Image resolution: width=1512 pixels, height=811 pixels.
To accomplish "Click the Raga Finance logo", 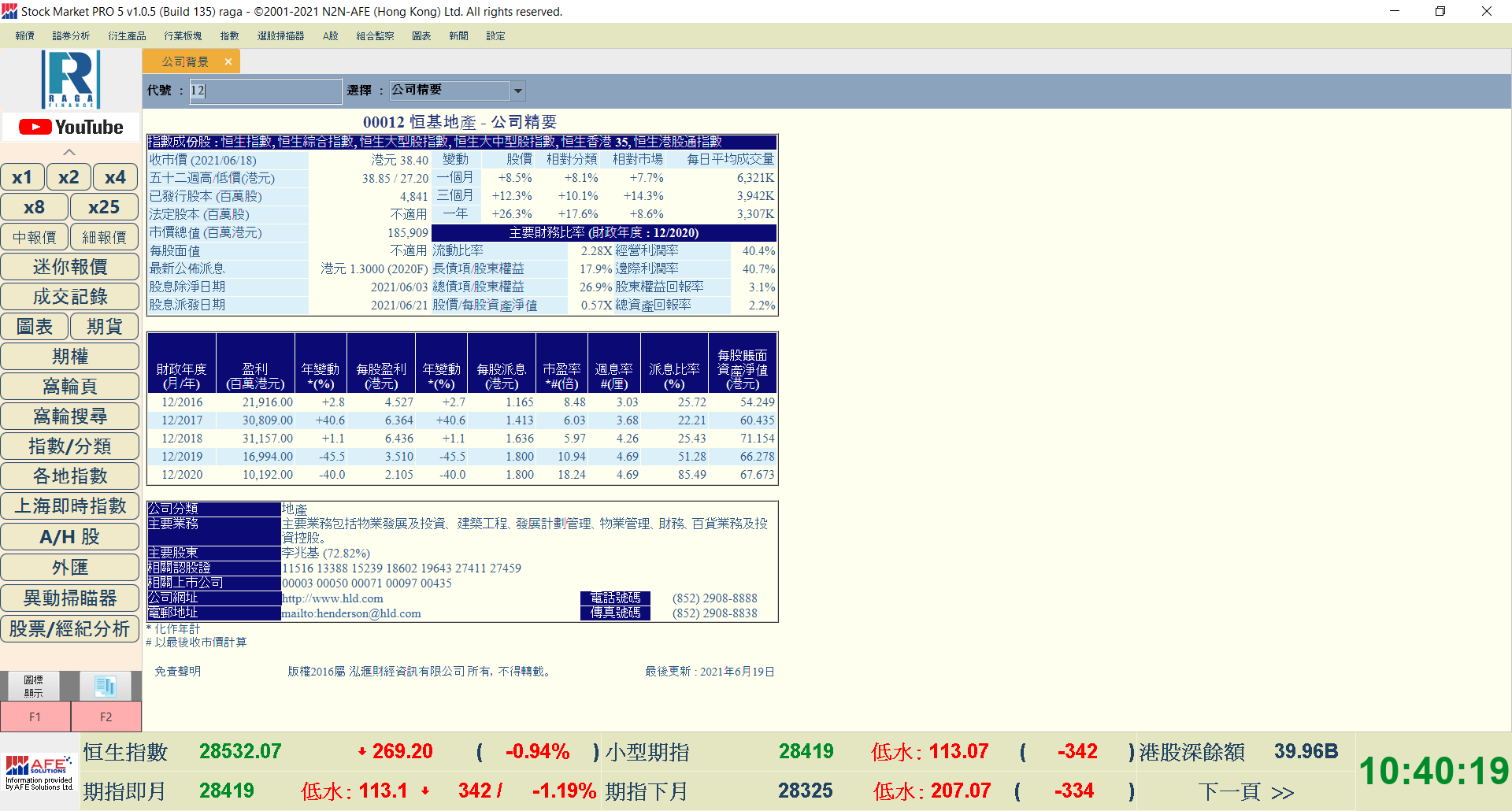I will pyautogui.click(x=71, y=79).
